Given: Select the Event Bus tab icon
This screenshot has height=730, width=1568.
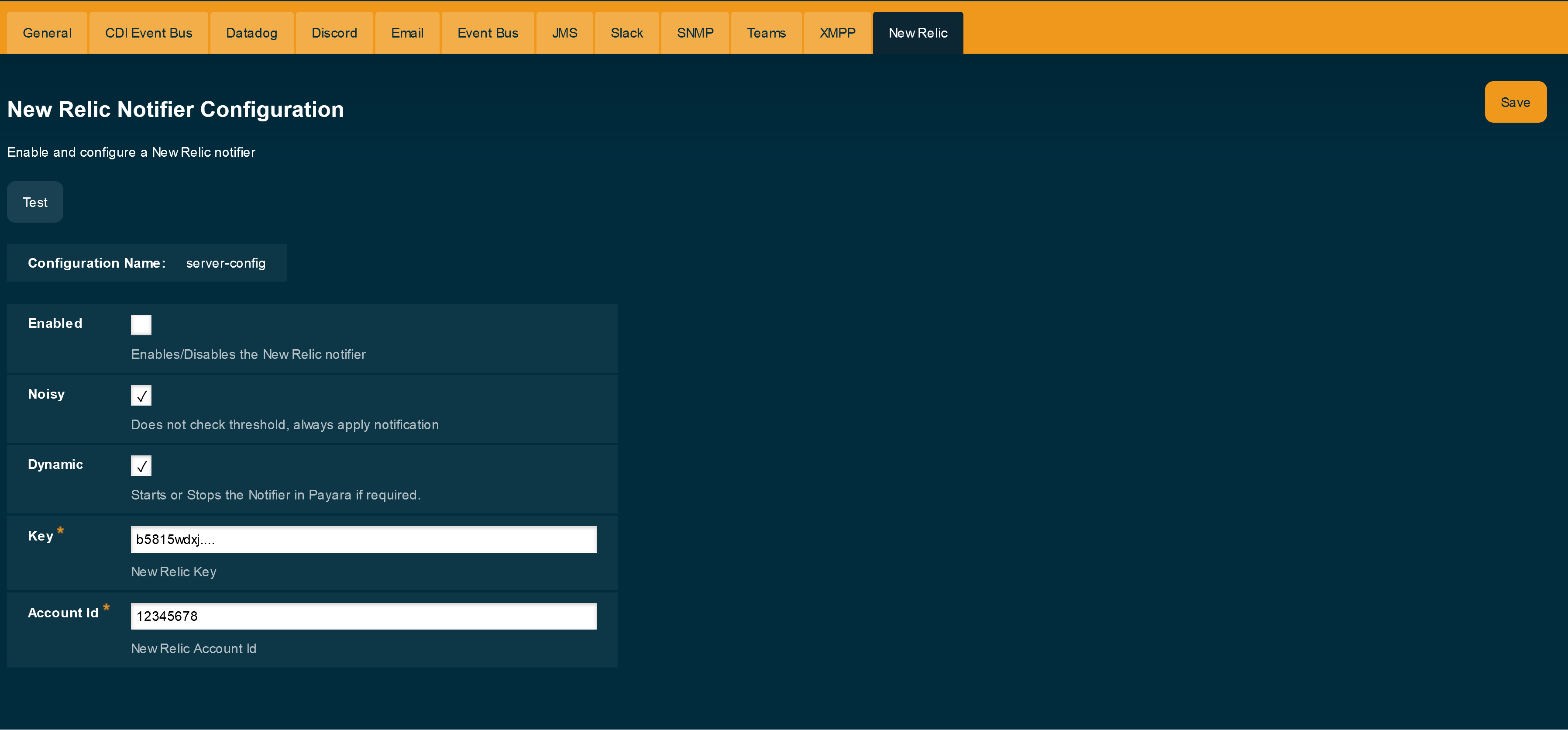Looking at the screenshot, I should pos(487,32).
